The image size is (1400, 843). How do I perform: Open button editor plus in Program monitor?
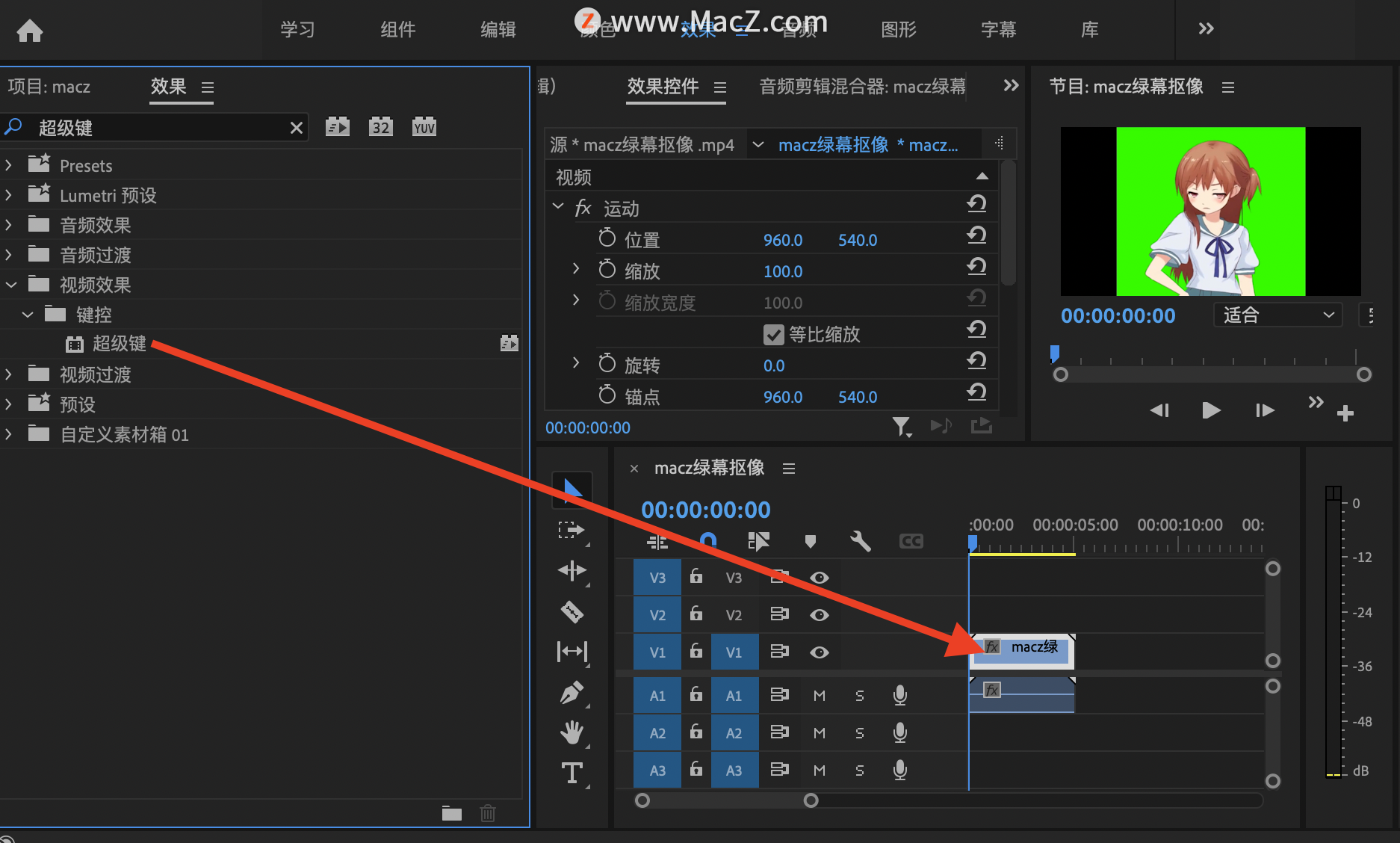click(x=1345, y=413)
